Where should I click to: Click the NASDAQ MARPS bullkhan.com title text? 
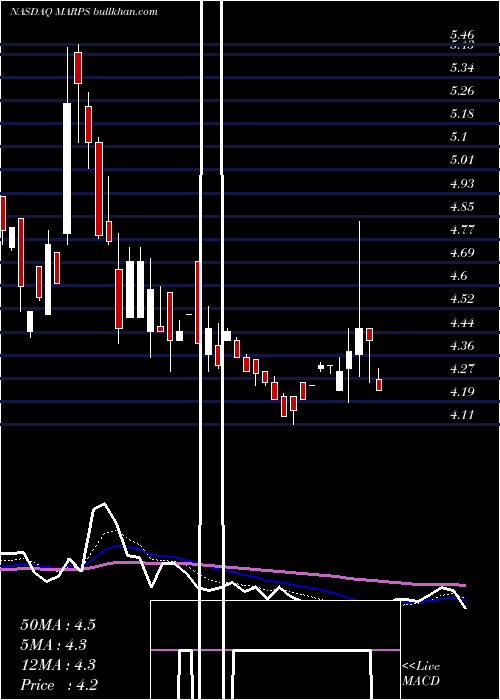[84, 12]
